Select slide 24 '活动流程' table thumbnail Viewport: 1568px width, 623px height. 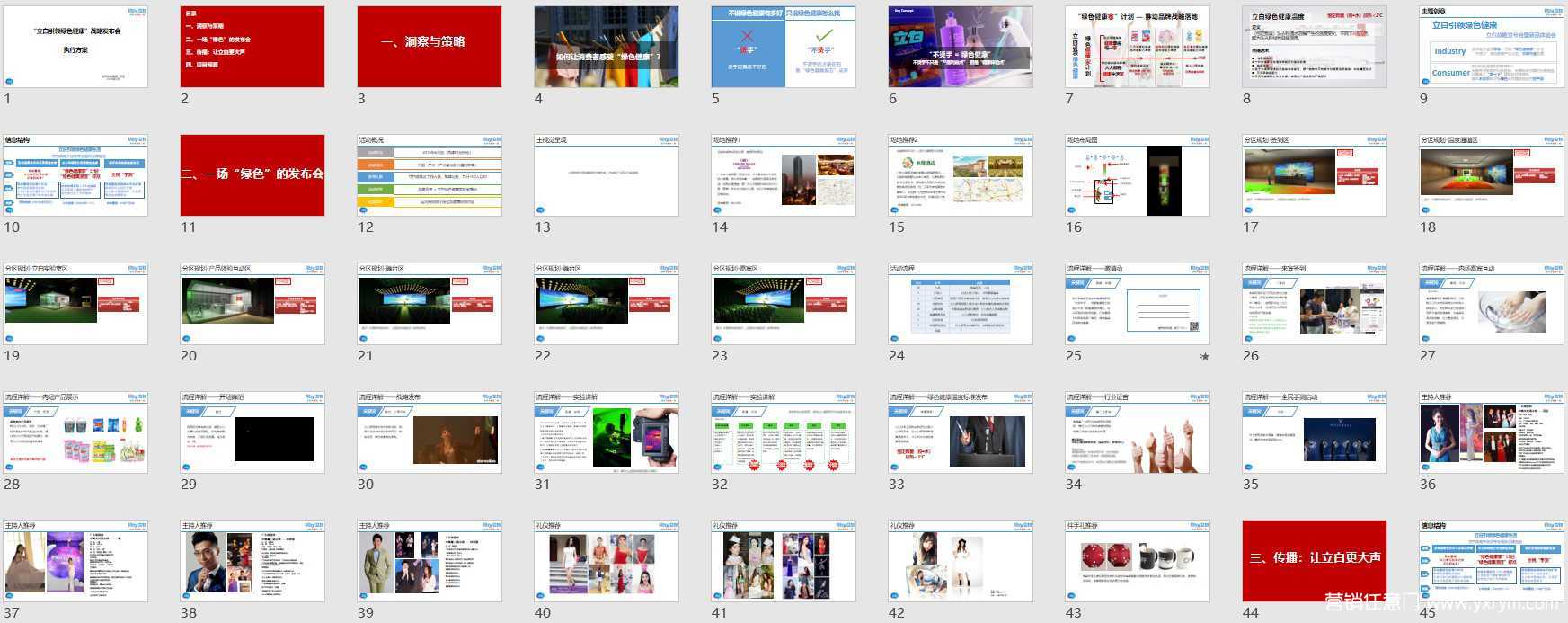(x=961, y=304)
